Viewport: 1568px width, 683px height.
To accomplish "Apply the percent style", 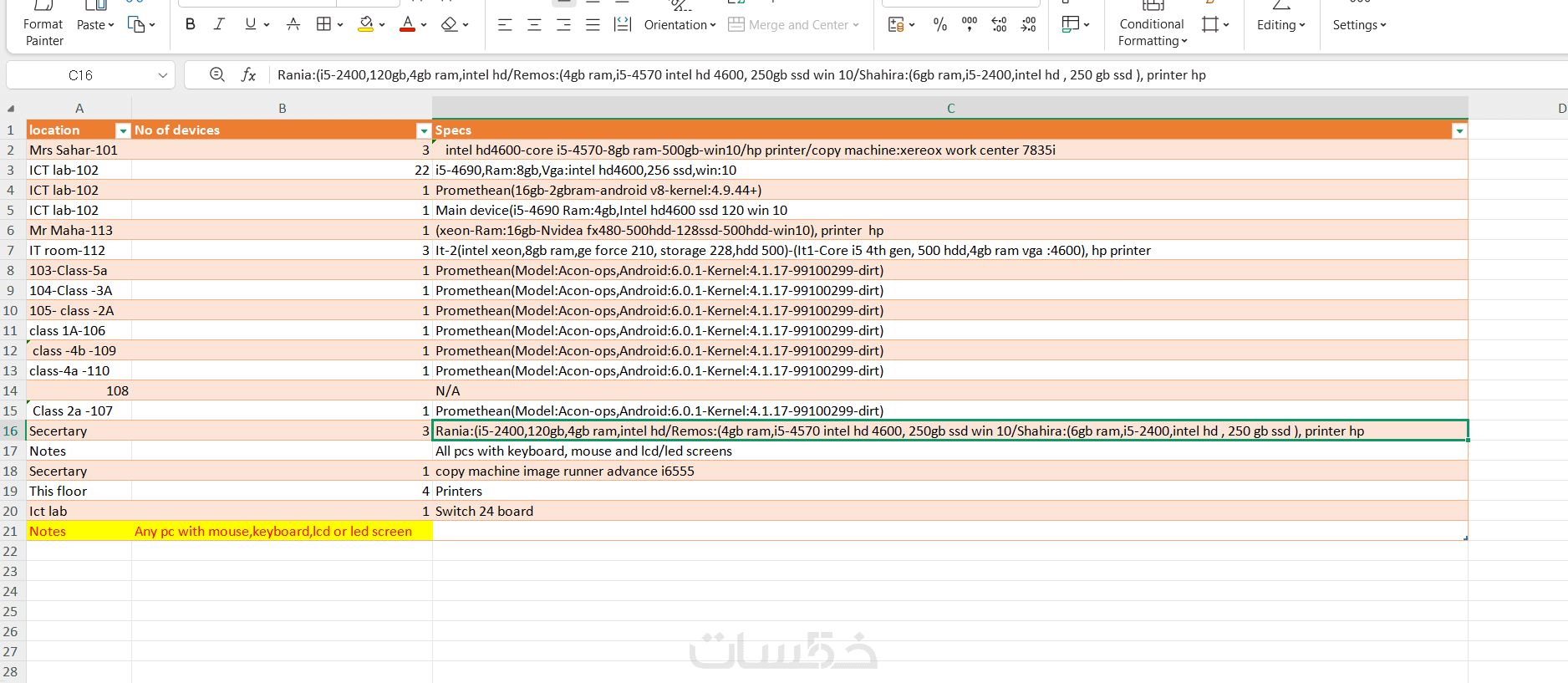I will 940,25.
